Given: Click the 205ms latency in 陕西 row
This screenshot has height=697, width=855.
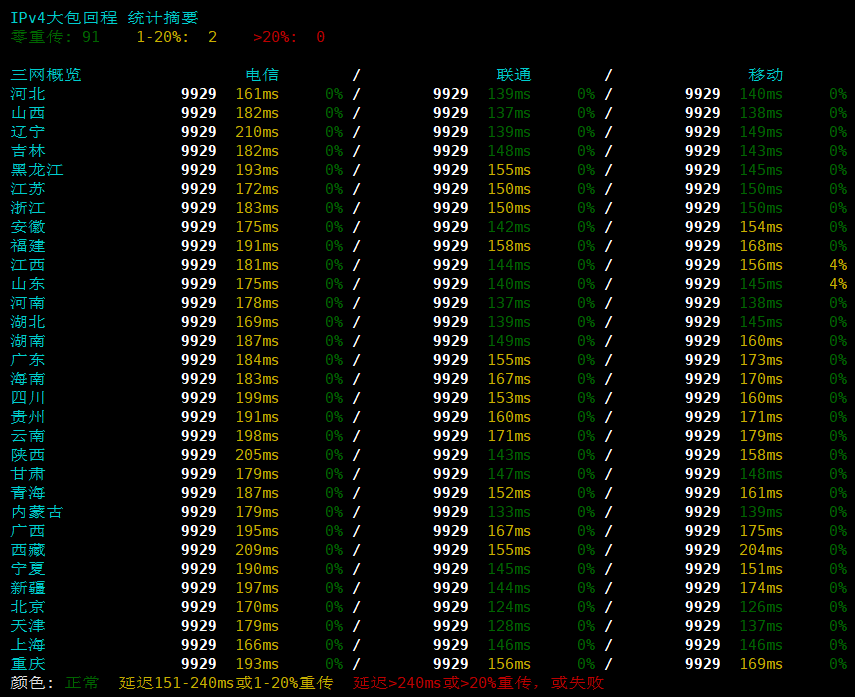Looking at the screenshot, I should [x=257, y=455].
